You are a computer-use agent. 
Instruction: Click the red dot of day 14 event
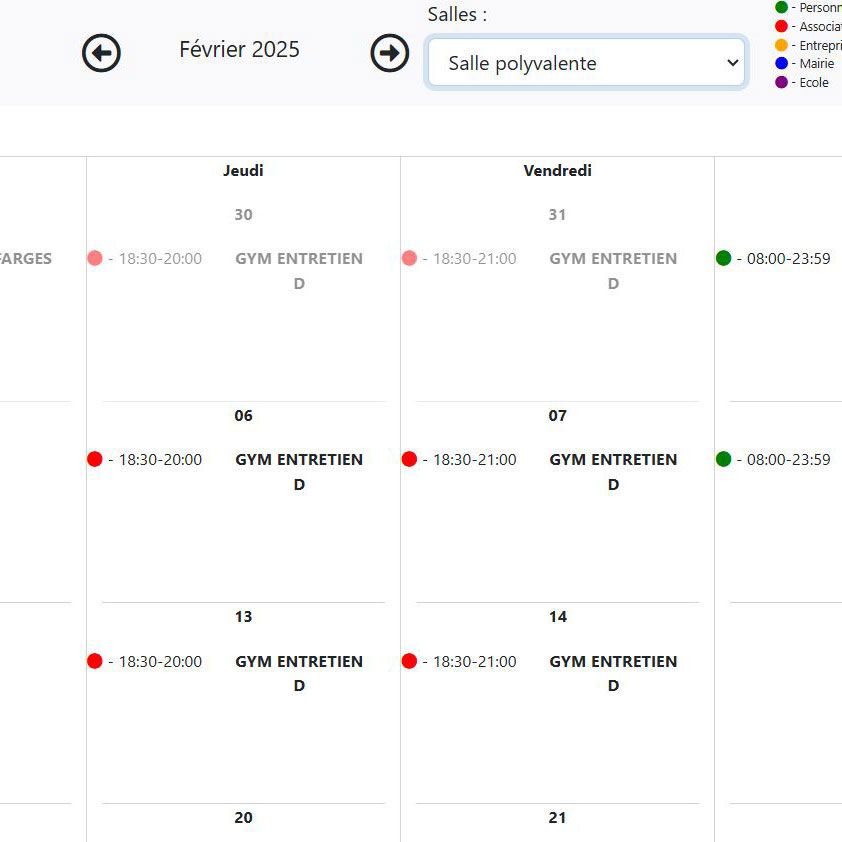click(409, 661)
